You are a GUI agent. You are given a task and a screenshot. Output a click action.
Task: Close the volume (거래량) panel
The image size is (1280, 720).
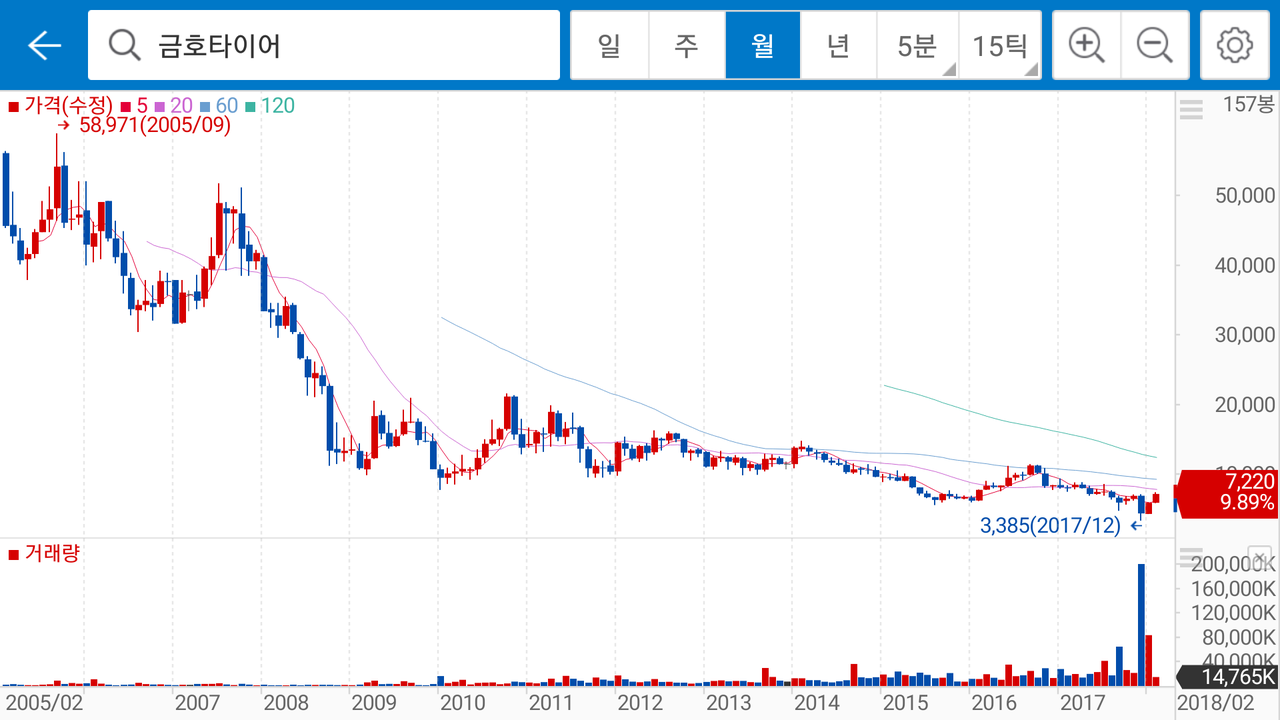point(1259,557)
